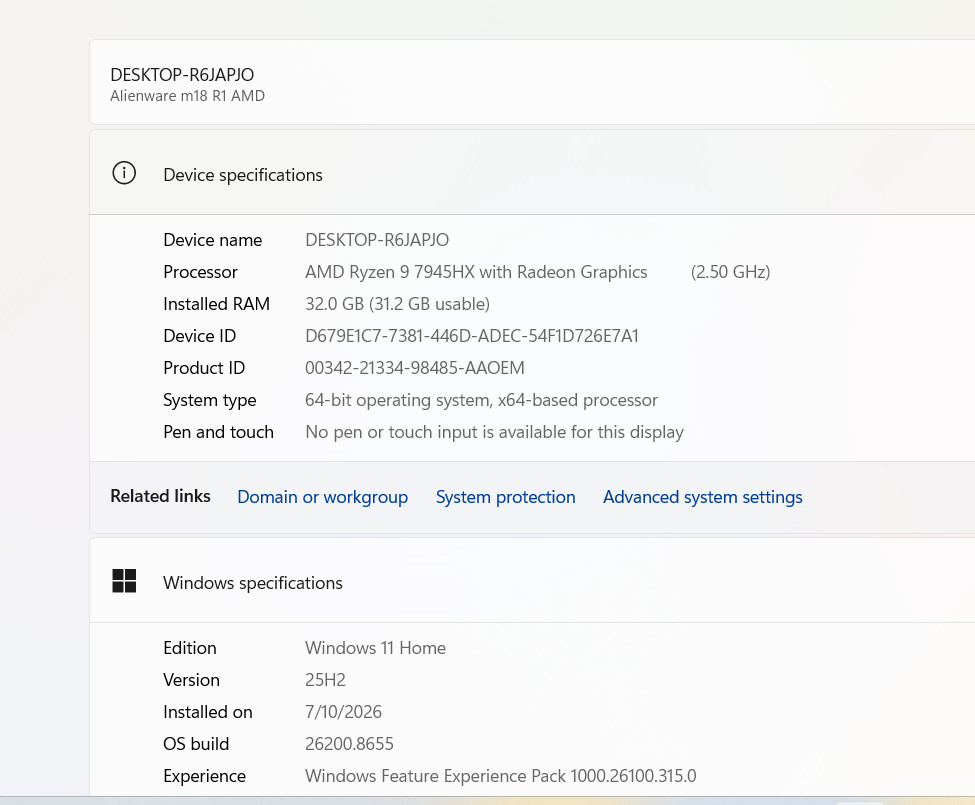Click the Alienware m18 R1 AMD model text
Image resolution: width=975 pixels, height=805 pixels.
click(x=187, y=96)
